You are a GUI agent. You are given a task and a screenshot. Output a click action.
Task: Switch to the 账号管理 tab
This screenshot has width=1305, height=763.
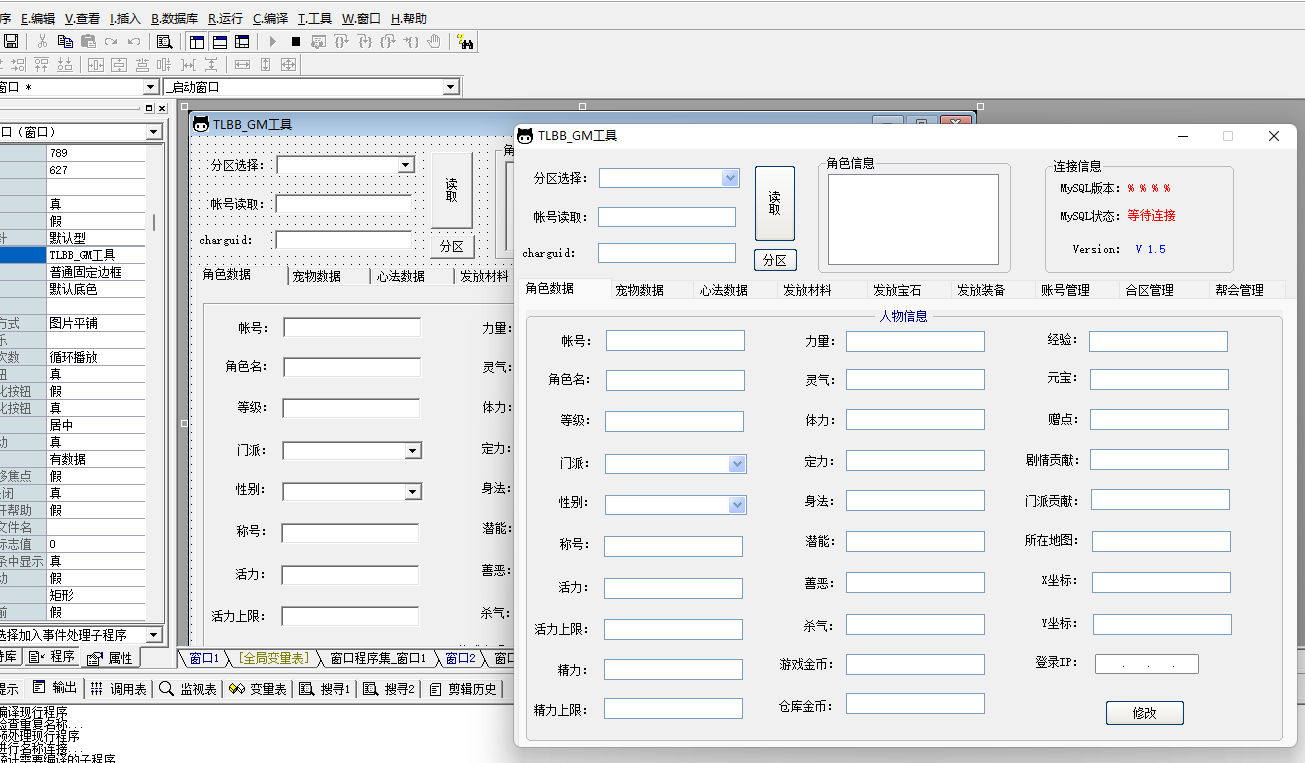[x=1065, y=290]
